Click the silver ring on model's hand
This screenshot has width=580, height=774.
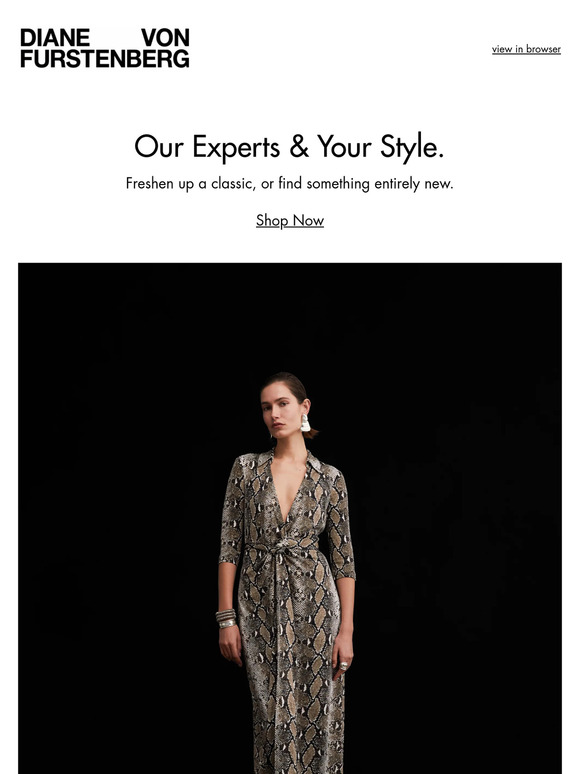point(344,665)
